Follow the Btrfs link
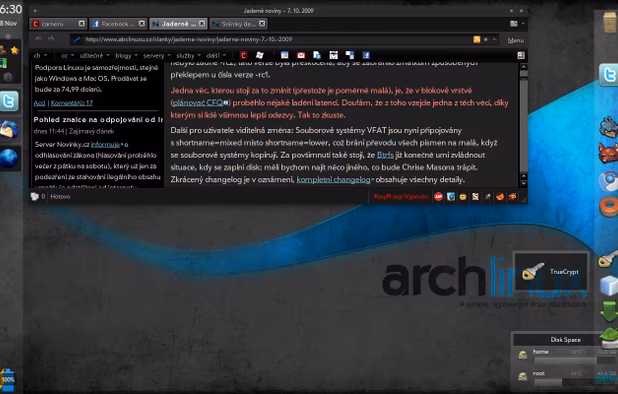The image size is (618, 394). pyautogui.click(x=385, y=155)
